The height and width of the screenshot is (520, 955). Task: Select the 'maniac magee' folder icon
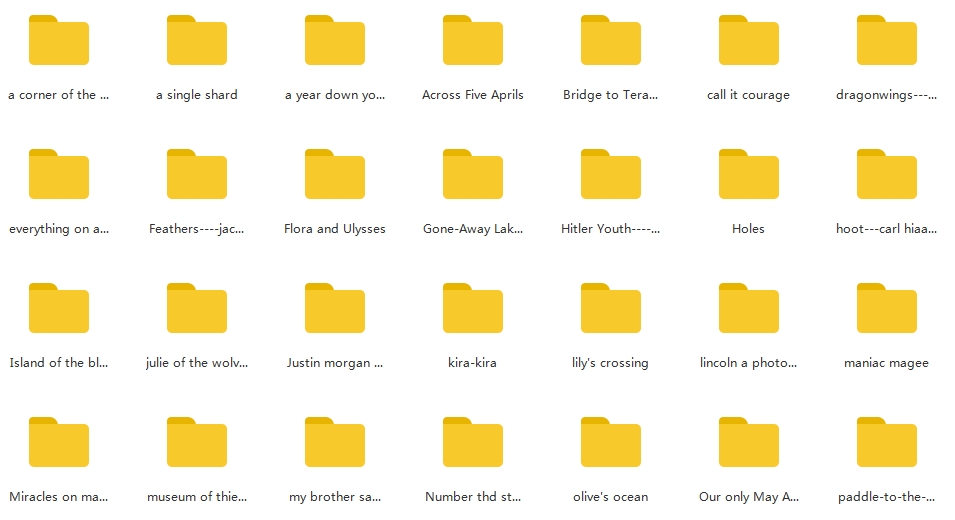pyautogui.click(x=887, y=308)
